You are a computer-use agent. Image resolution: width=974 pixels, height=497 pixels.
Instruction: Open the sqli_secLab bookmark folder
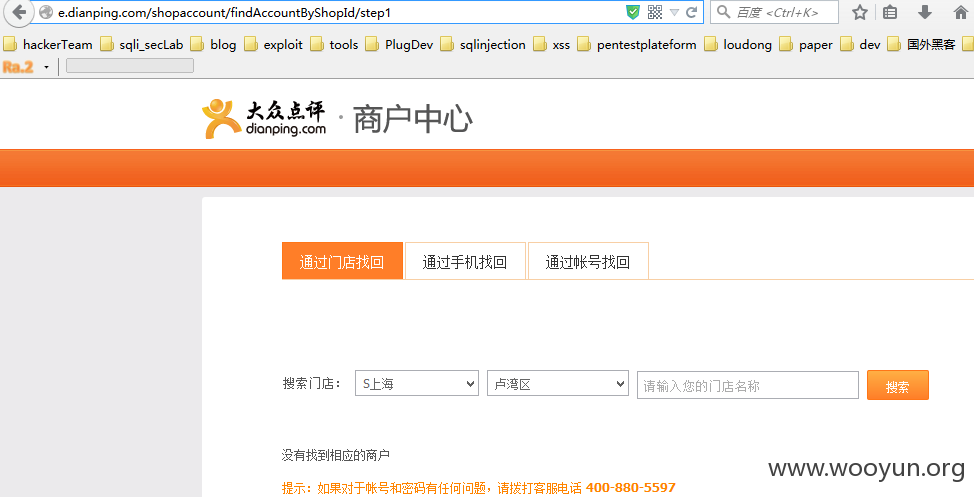point(142,45)
